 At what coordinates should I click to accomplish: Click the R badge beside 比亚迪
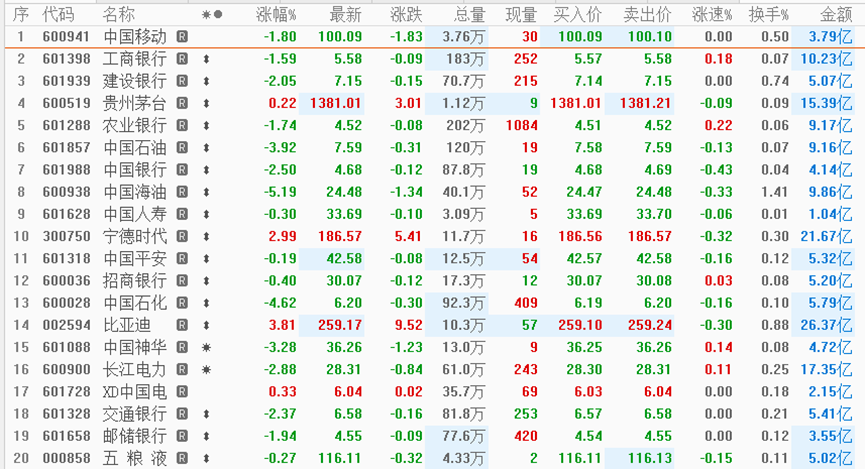182,325
